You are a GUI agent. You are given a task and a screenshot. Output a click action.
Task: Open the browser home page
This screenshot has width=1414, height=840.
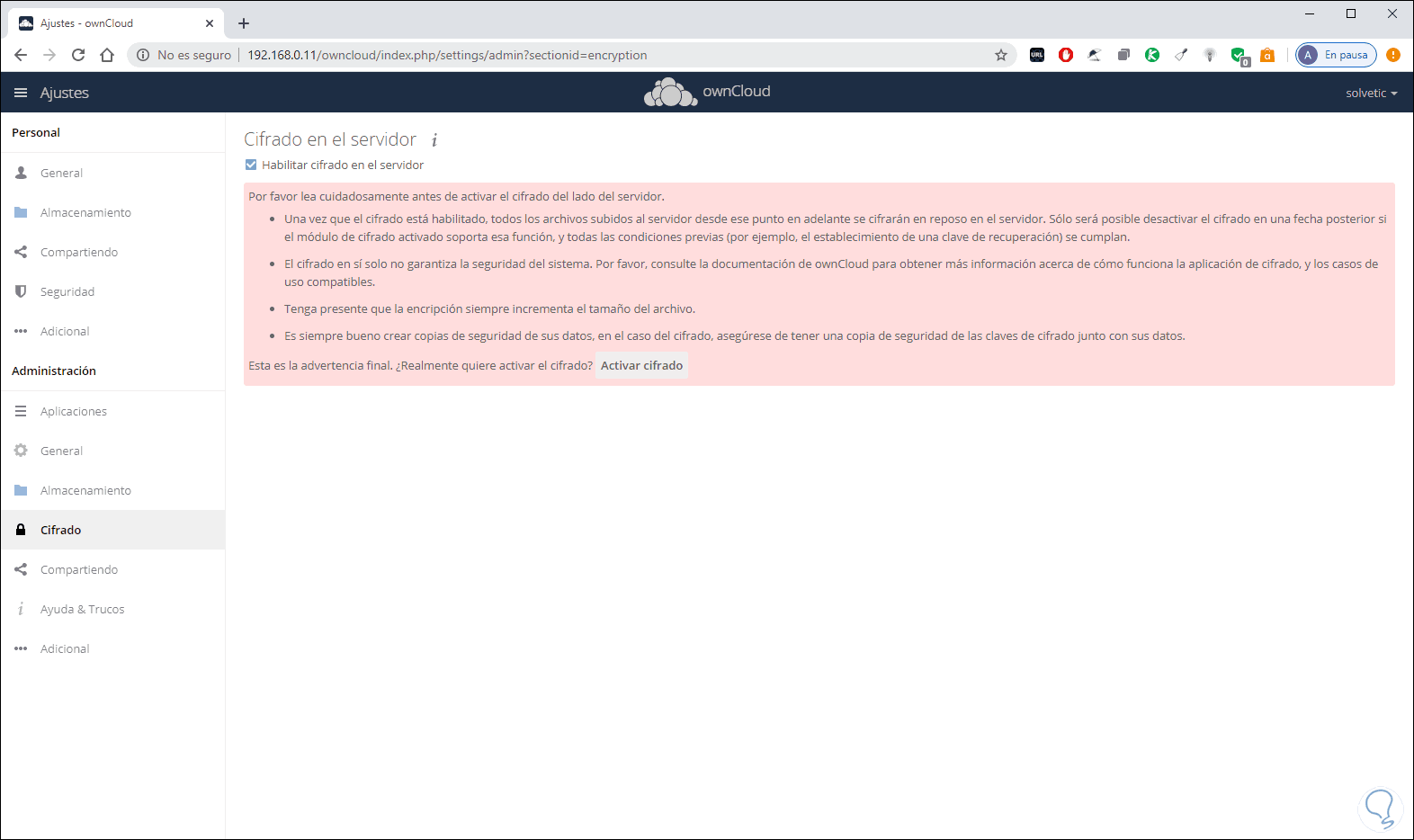coord(107,55)
